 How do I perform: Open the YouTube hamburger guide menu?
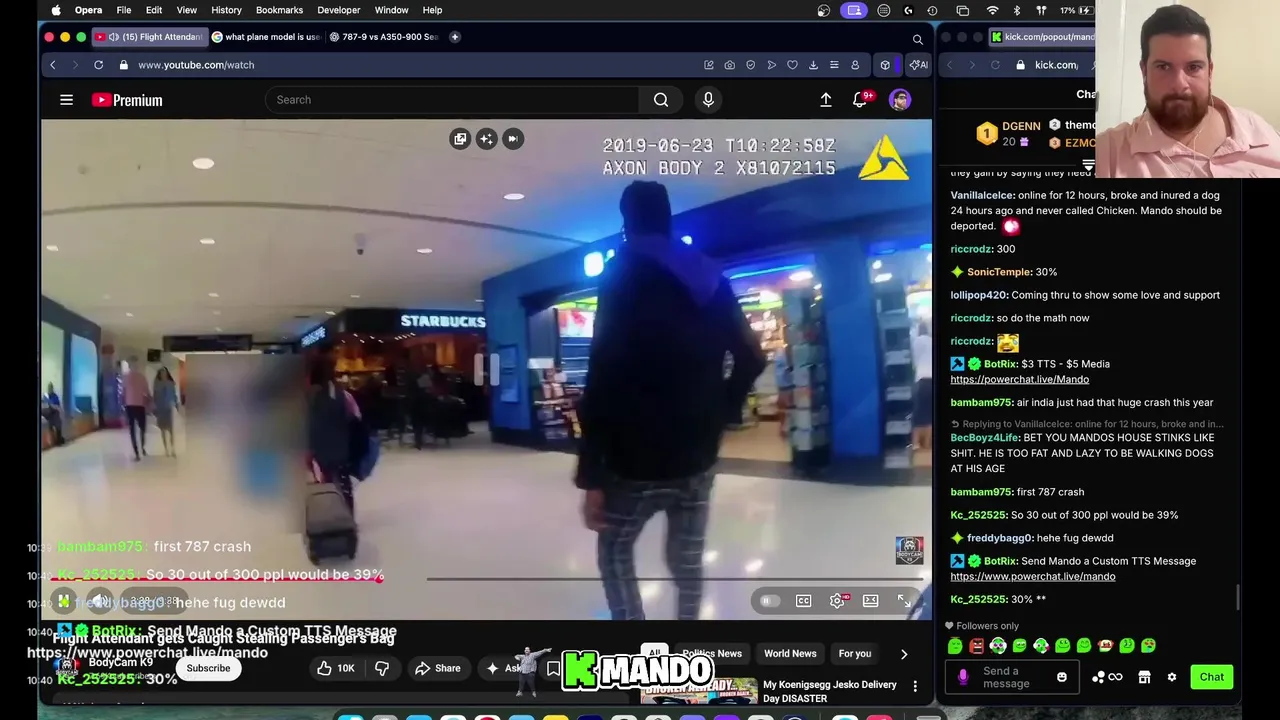pos(66,100)
